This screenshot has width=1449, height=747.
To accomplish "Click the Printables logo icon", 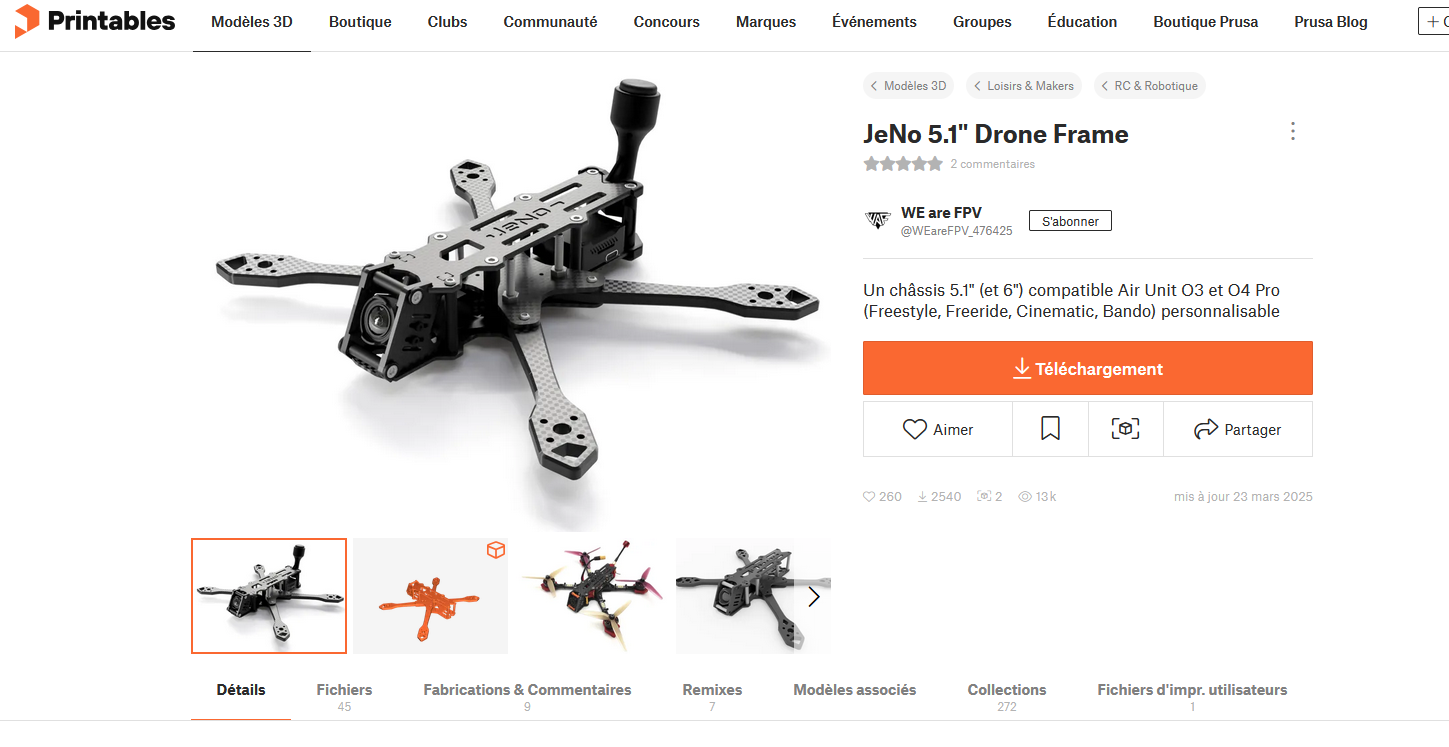I will coord(28,21).
